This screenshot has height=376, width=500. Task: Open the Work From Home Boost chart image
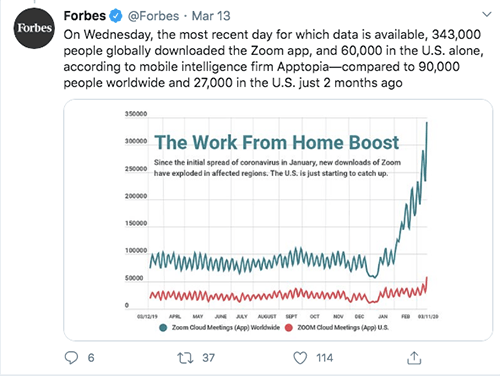tap(278, 220)
